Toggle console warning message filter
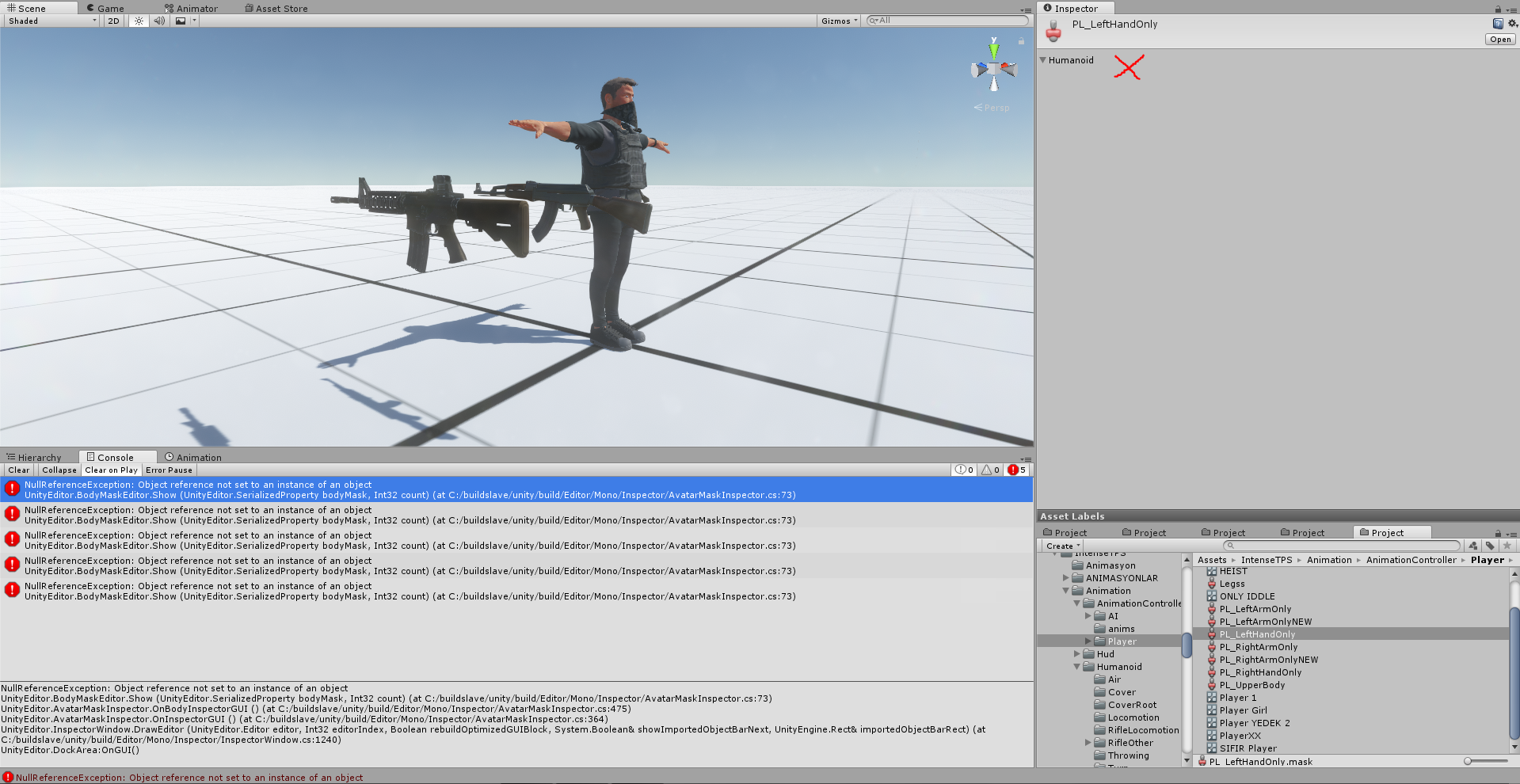Viewport: 1520px width, 784px height. click(990, 470)
